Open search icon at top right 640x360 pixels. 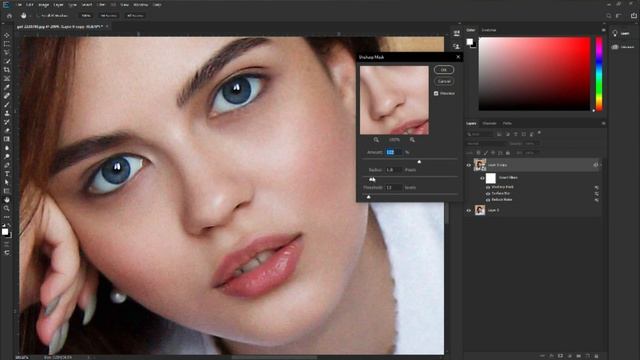[x=609, y=16]
